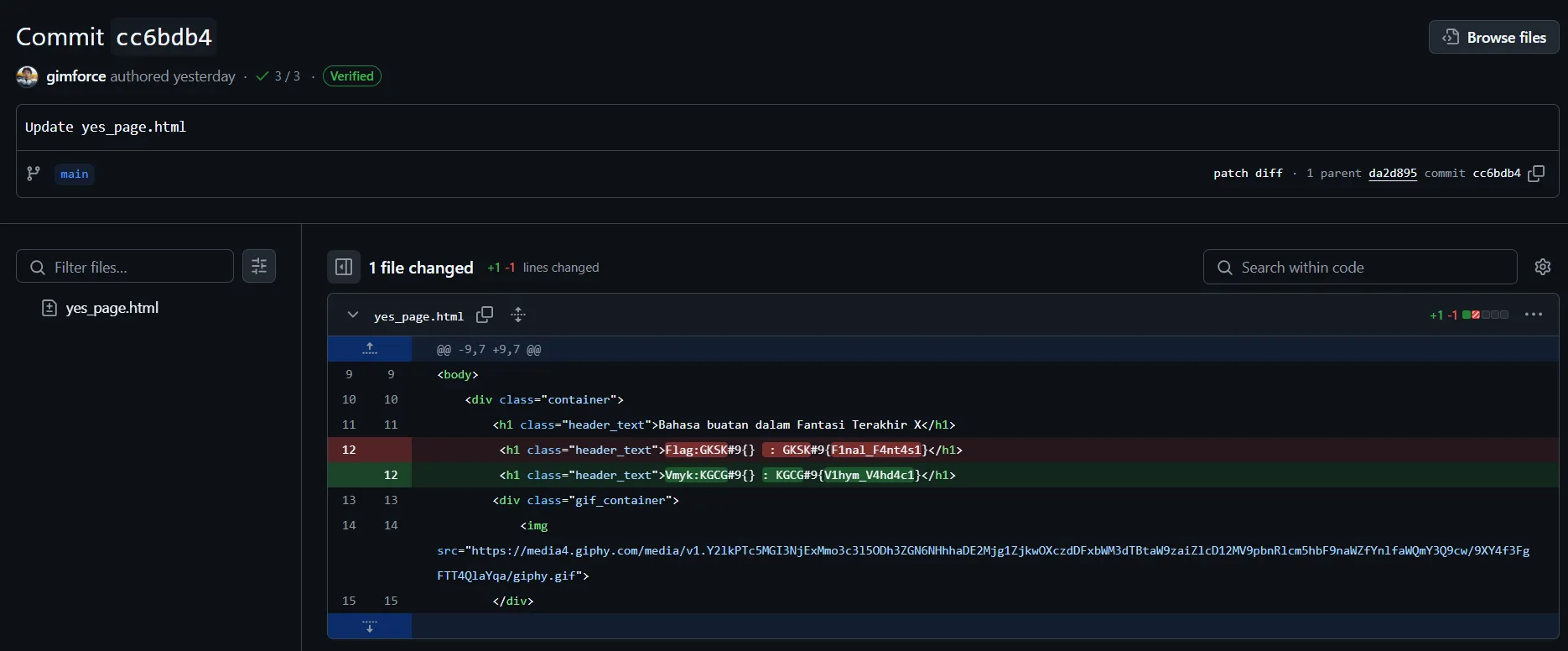Click the diffstat squares indicator
Screen dimensions: 1568x651
pyautogui.click(x=1485, y=315)
